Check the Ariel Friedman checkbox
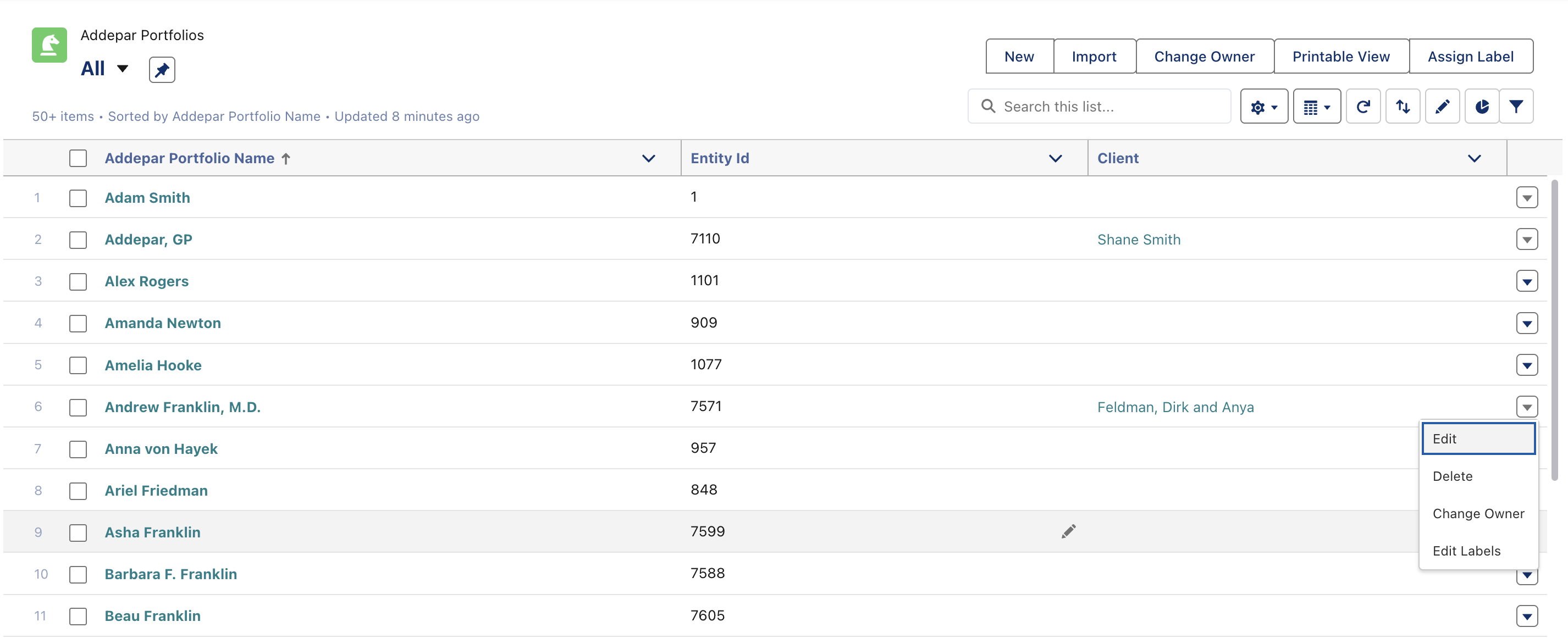Image resolution: width=1568 pixels, height=644 pixels. pos(78,491)
